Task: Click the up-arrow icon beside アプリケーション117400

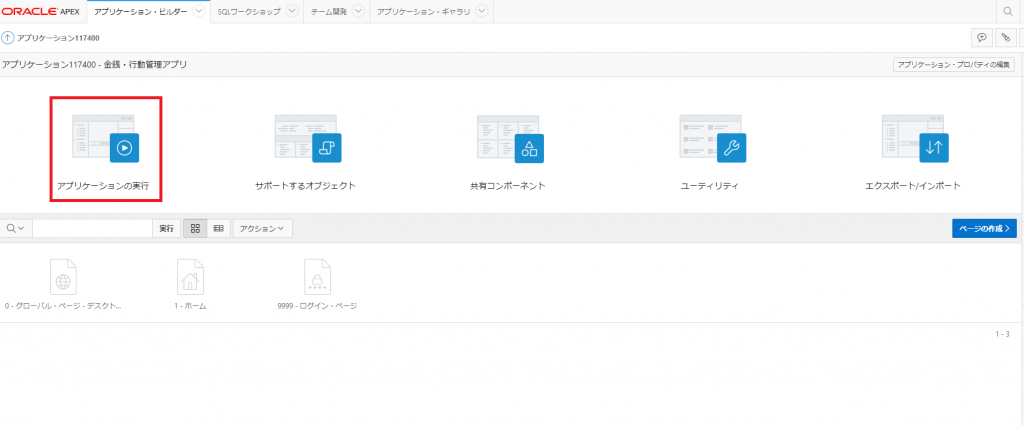Action: (x=8, y=38)
